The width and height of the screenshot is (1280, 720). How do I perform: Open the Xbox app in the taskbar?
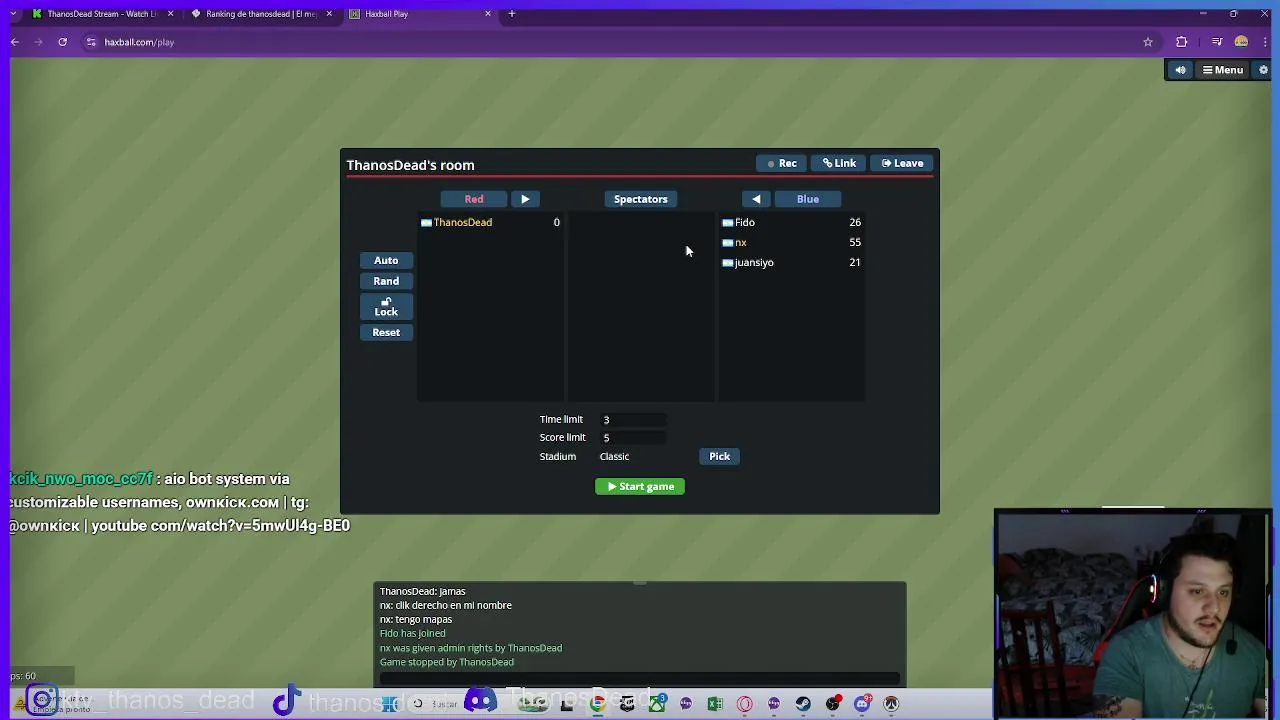pos(656,704)
